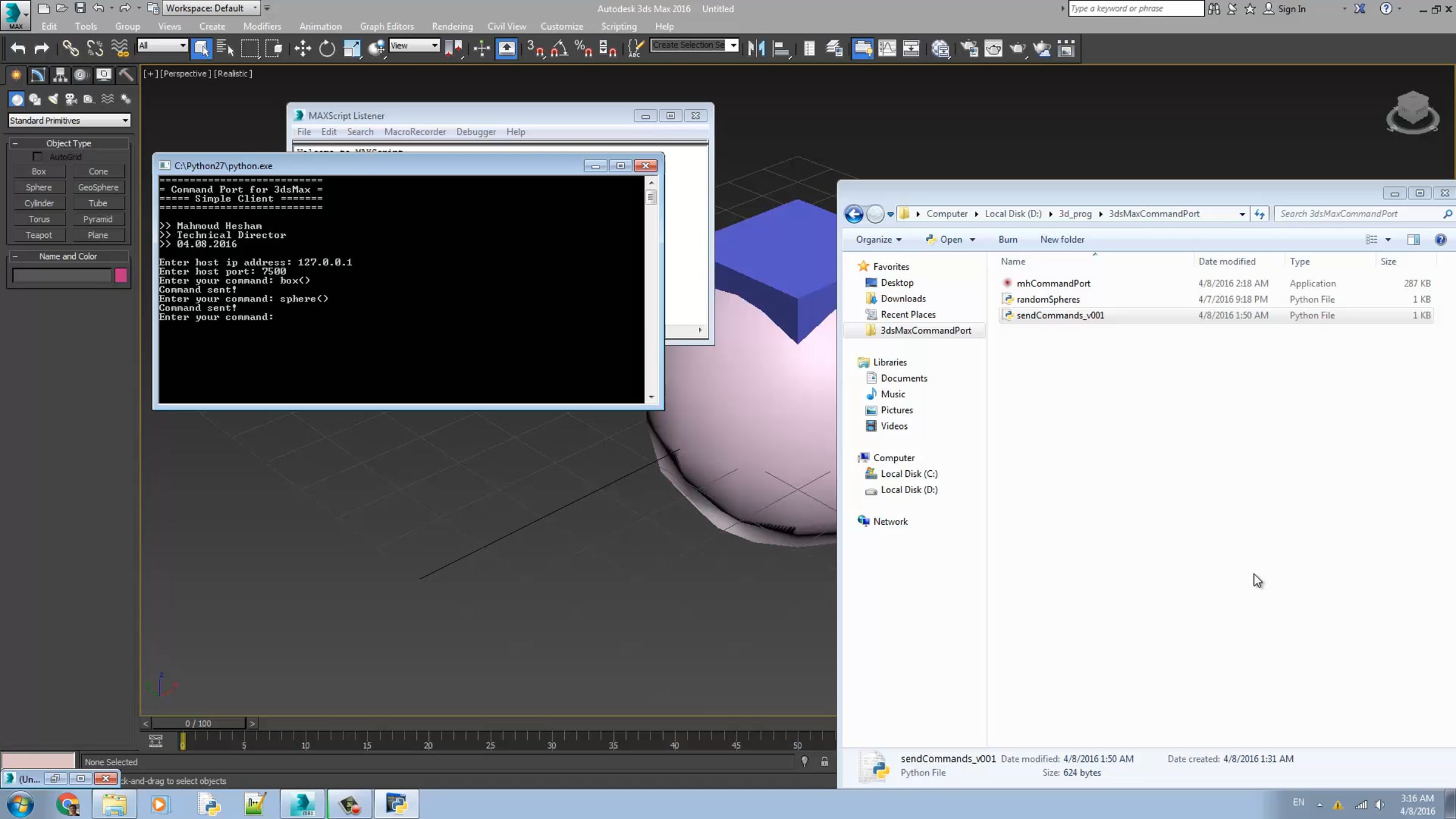Viewport: 1456px width, 819px height.
Task: Enable the AutoGrid checkbox
Action: point(38,157)
